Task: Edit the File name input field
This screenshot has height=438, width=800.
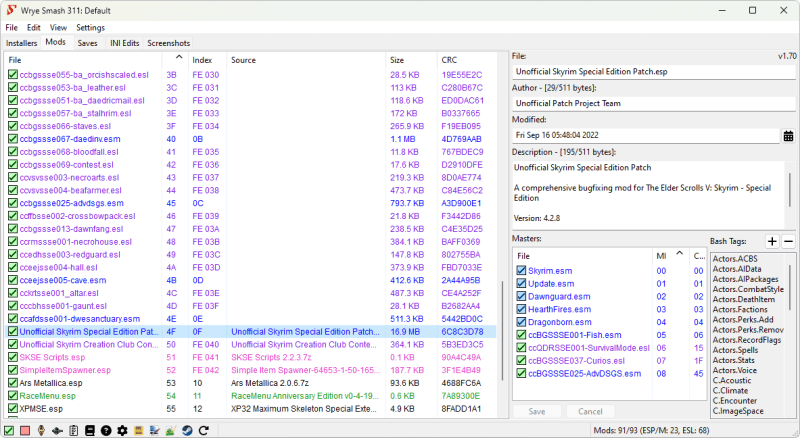Action: click(x=654, y=72)
